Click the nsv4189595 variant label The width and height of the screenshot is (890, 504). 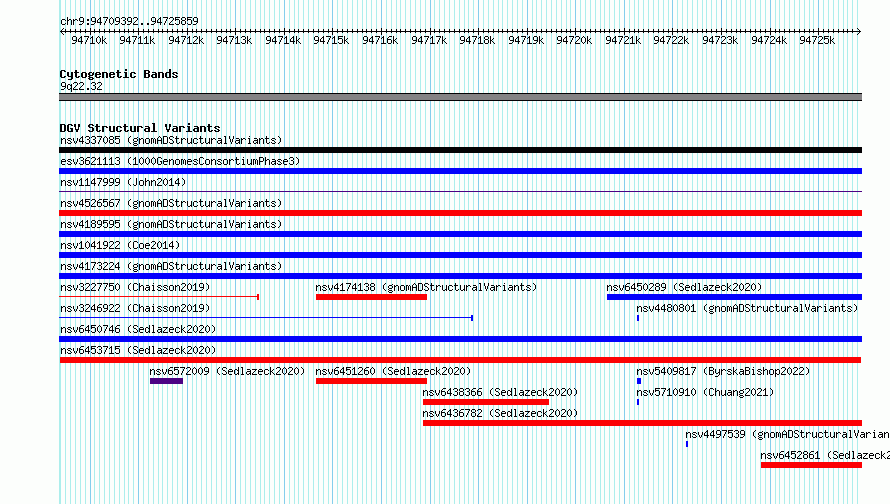pos(171,224)
